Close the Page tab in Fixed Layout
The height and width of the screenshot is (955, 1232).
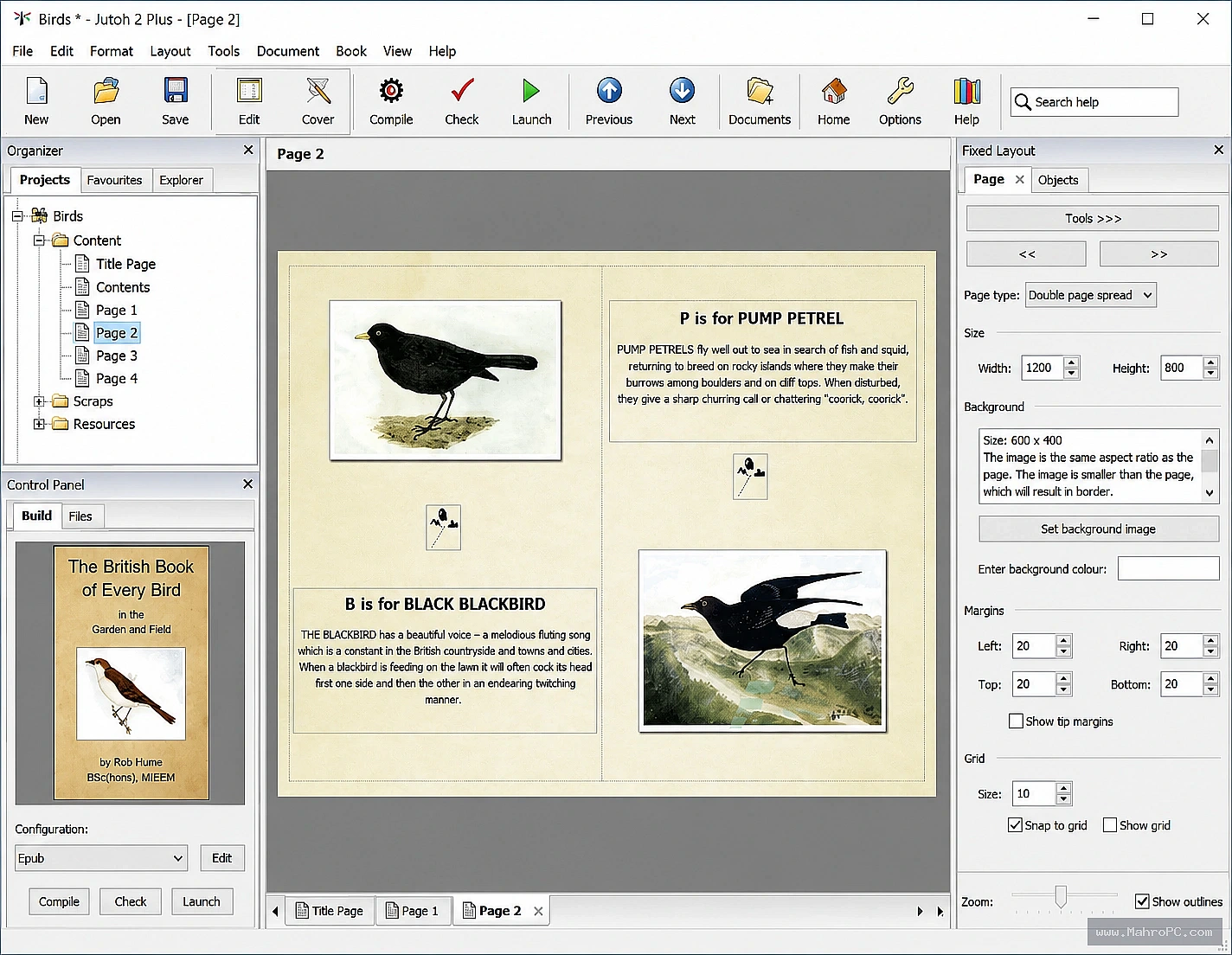[1019, 179]
